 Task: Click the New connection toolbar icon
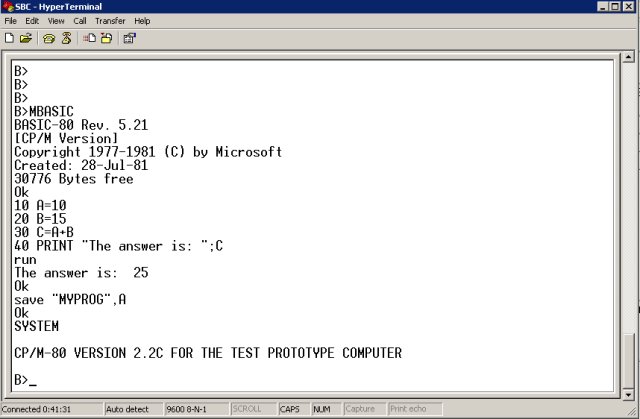[9, 38]
